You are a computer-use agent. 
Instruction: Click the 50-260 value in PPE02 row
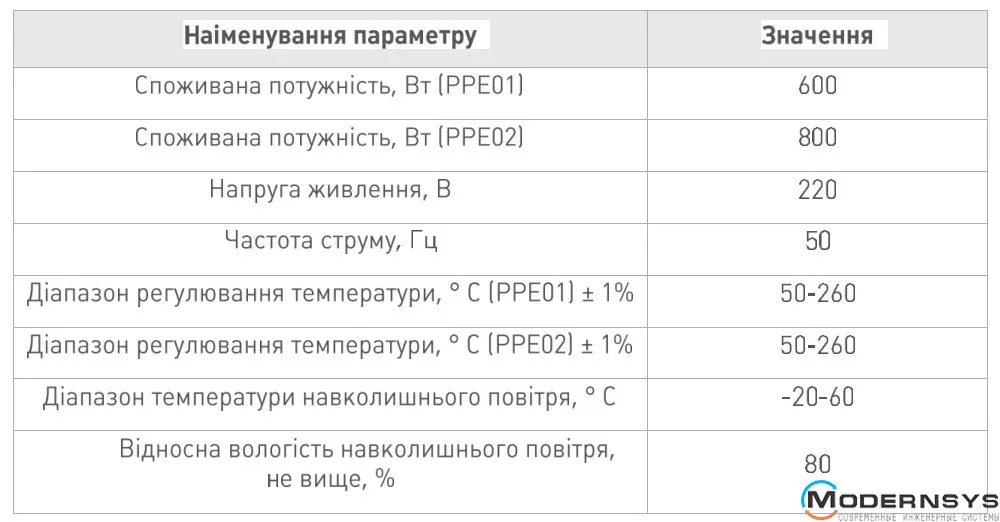(817, 345)
